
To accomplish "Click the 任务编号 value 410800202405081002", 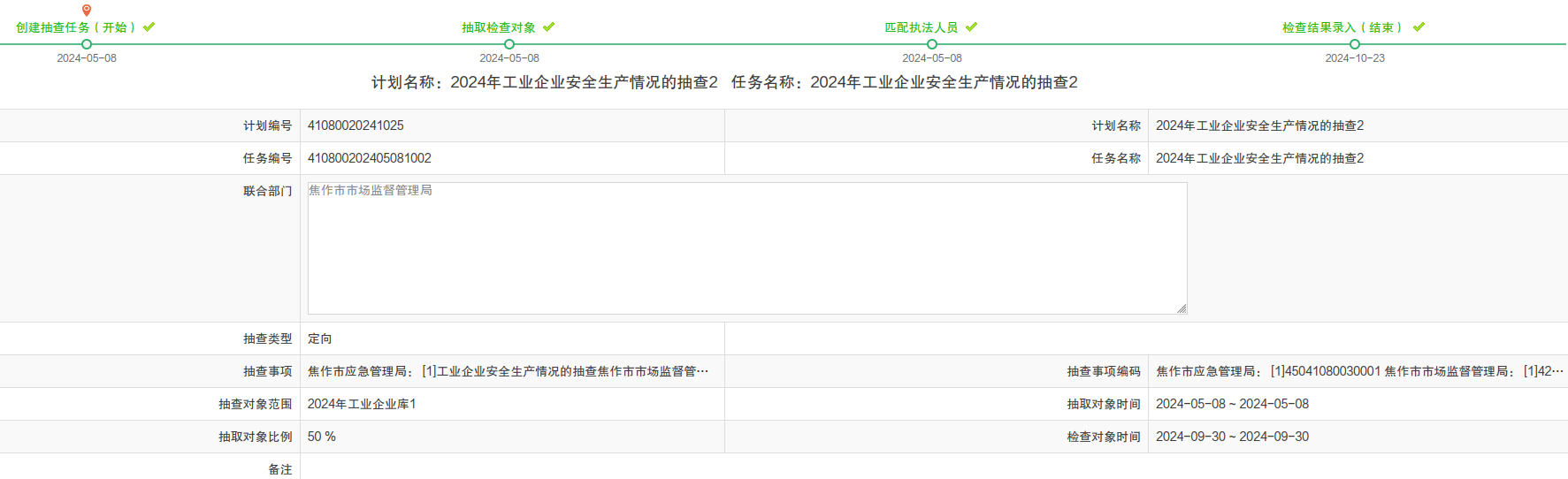I will click(370, 158).
